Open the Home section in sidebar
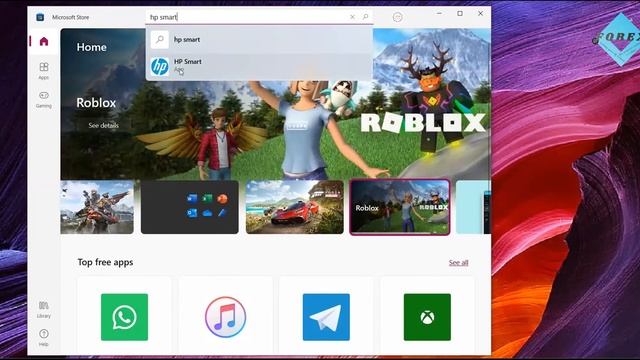 (x=44, y=41)
